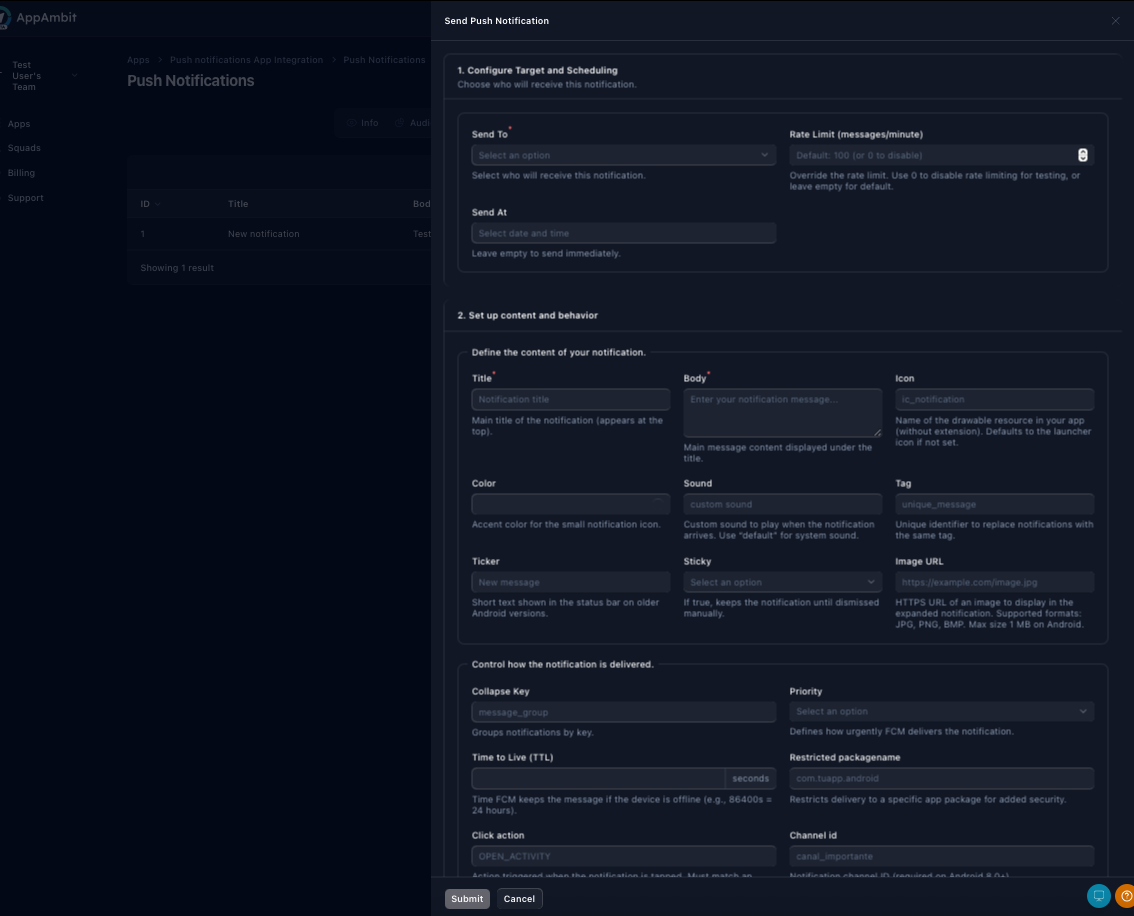Open the Priority dropdown
1134x916 pixels.
[x=941, y=711]
